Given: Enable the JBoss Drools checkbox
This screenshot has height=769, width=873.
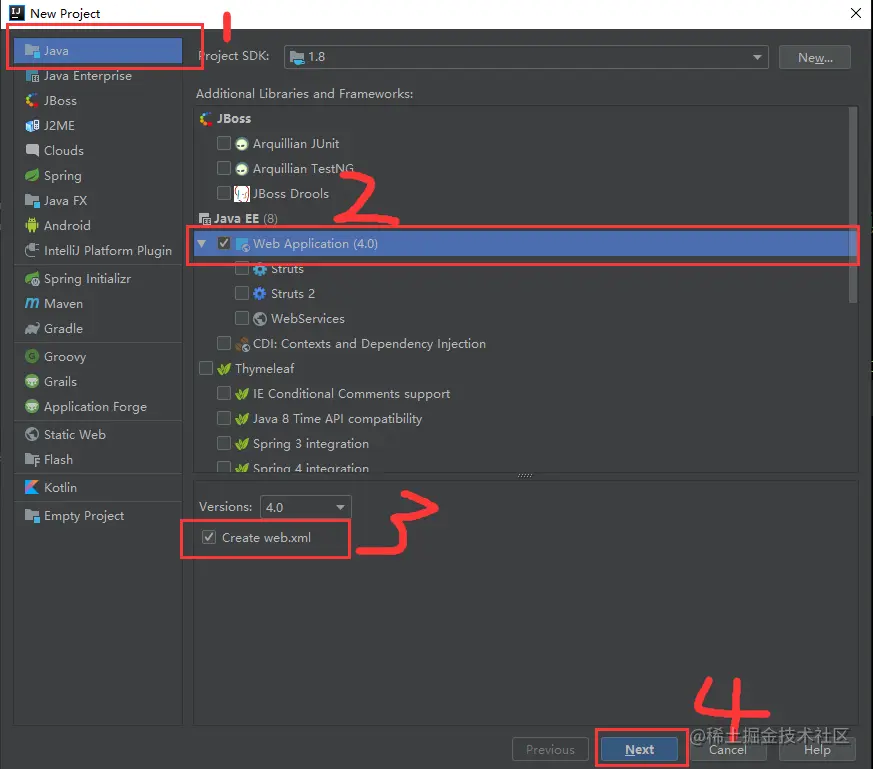Looking at the screenshot, I should click(x=224, y=193).
